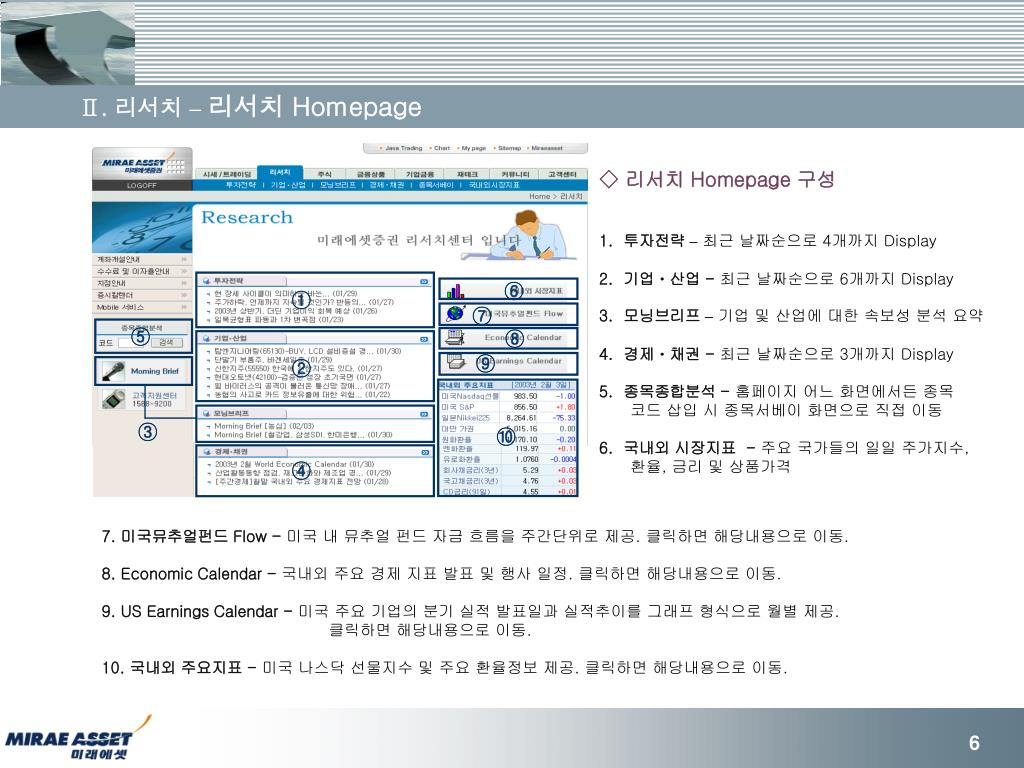Open 증시캘린더 in the left sidebar

pyautogui.click(x=114, y=295)
